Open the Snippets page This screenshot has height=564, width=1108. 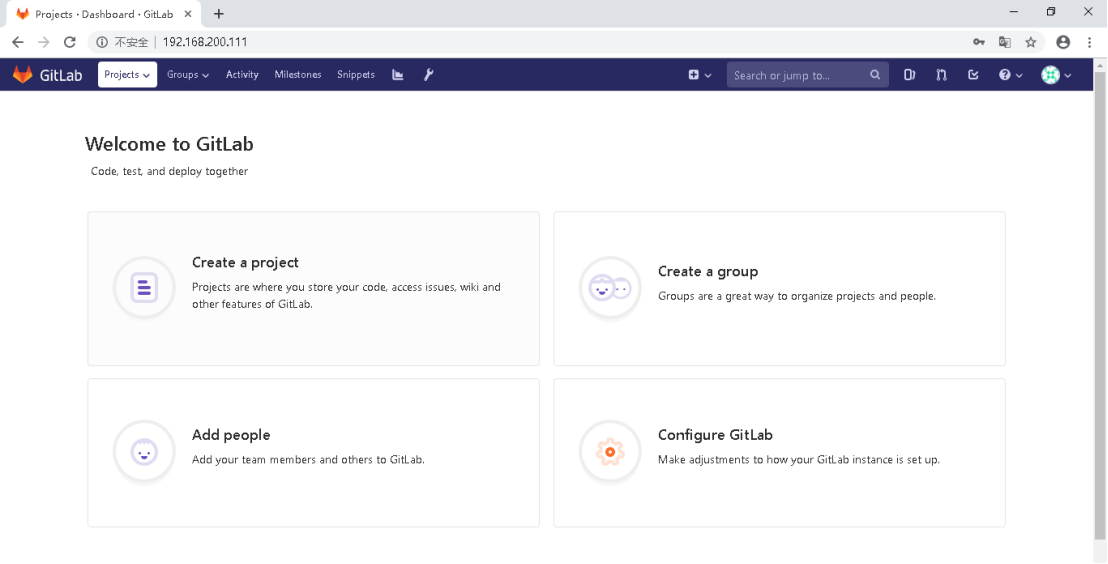point(355,74)
